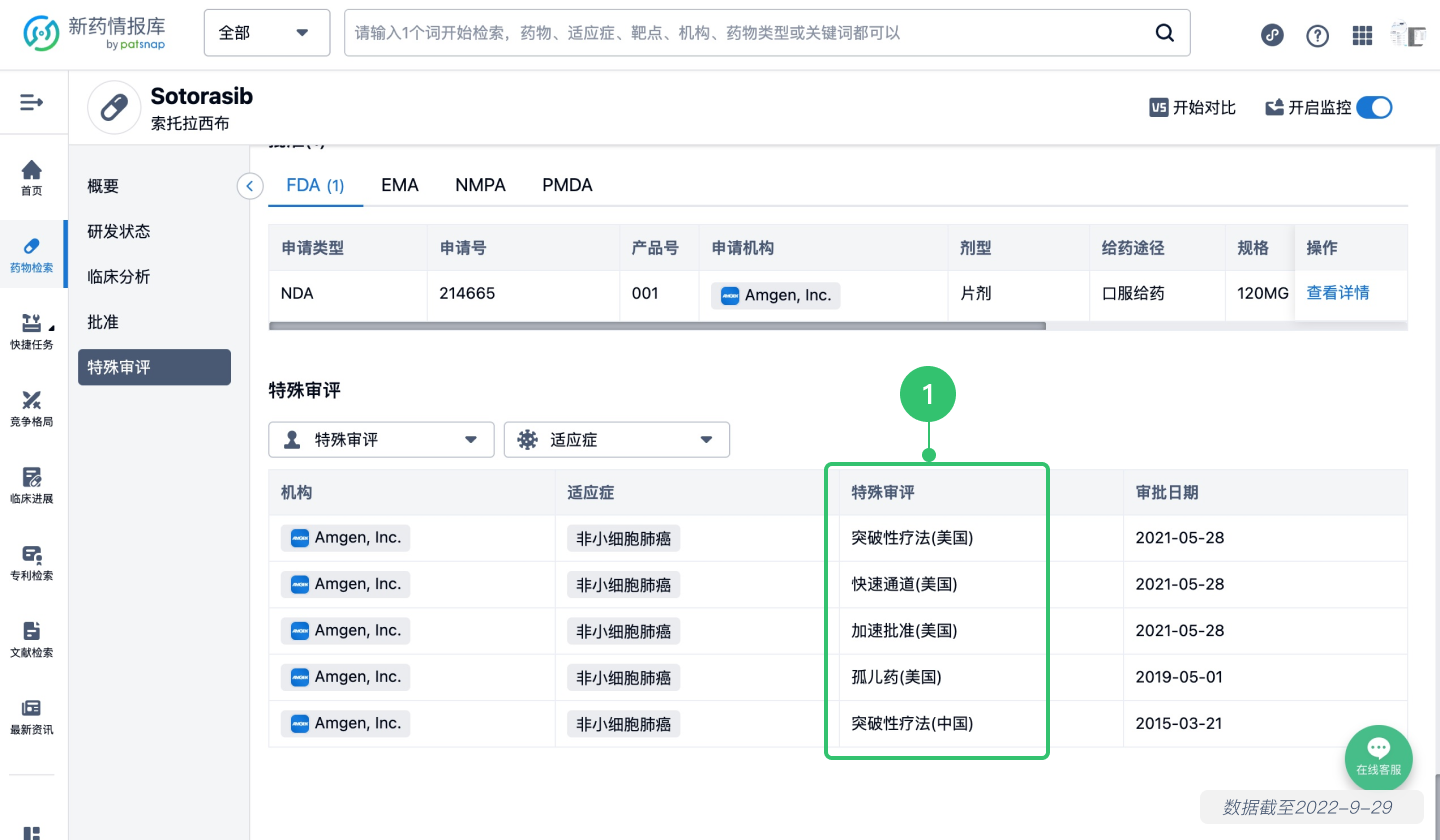1440x840 pixels.
Task: Click Amgen, Inc. in 突破性疗法(美国) row
Action: click(x=346, y=538)
